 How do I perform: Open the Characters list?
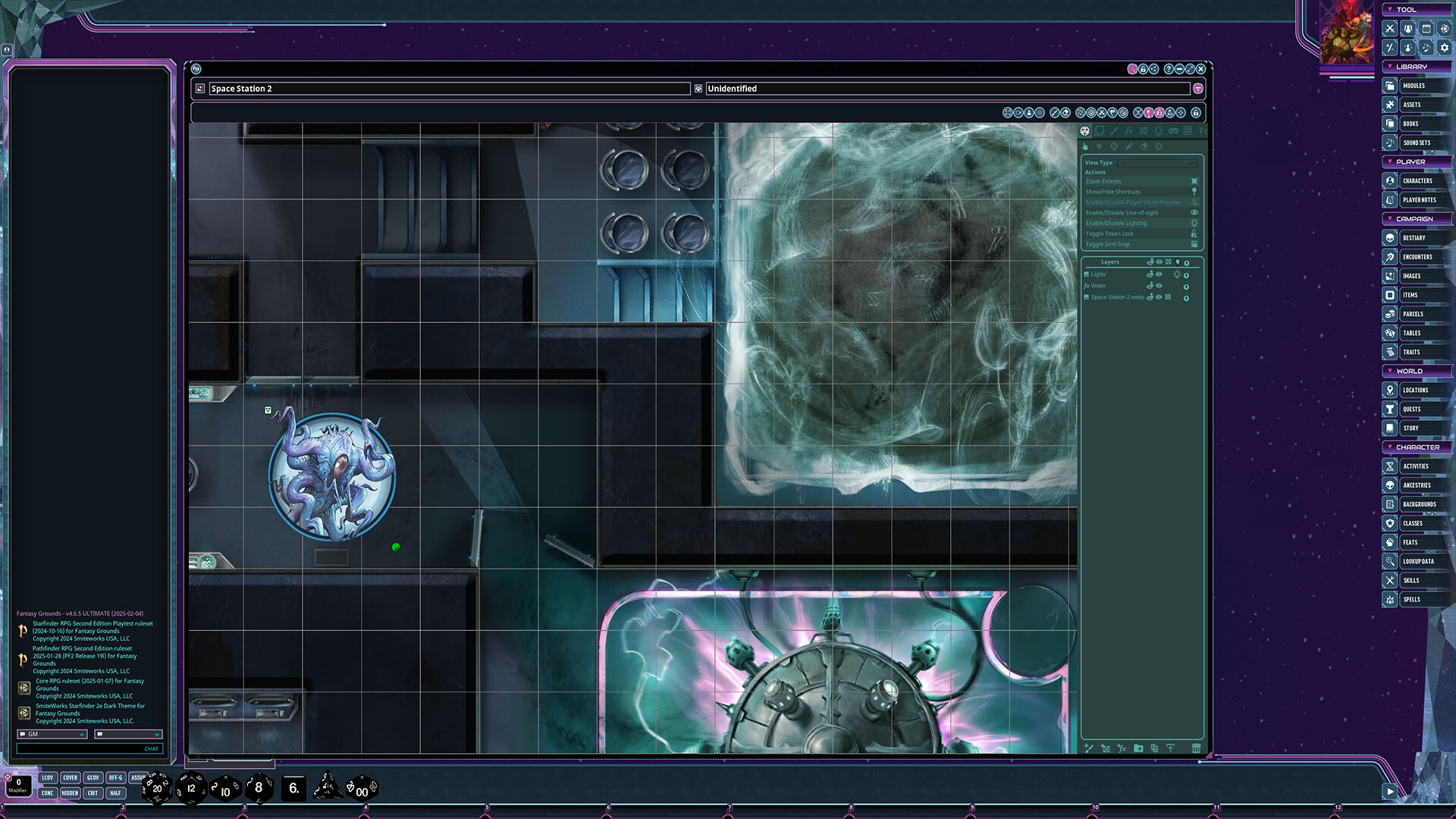coord(1417,181)
